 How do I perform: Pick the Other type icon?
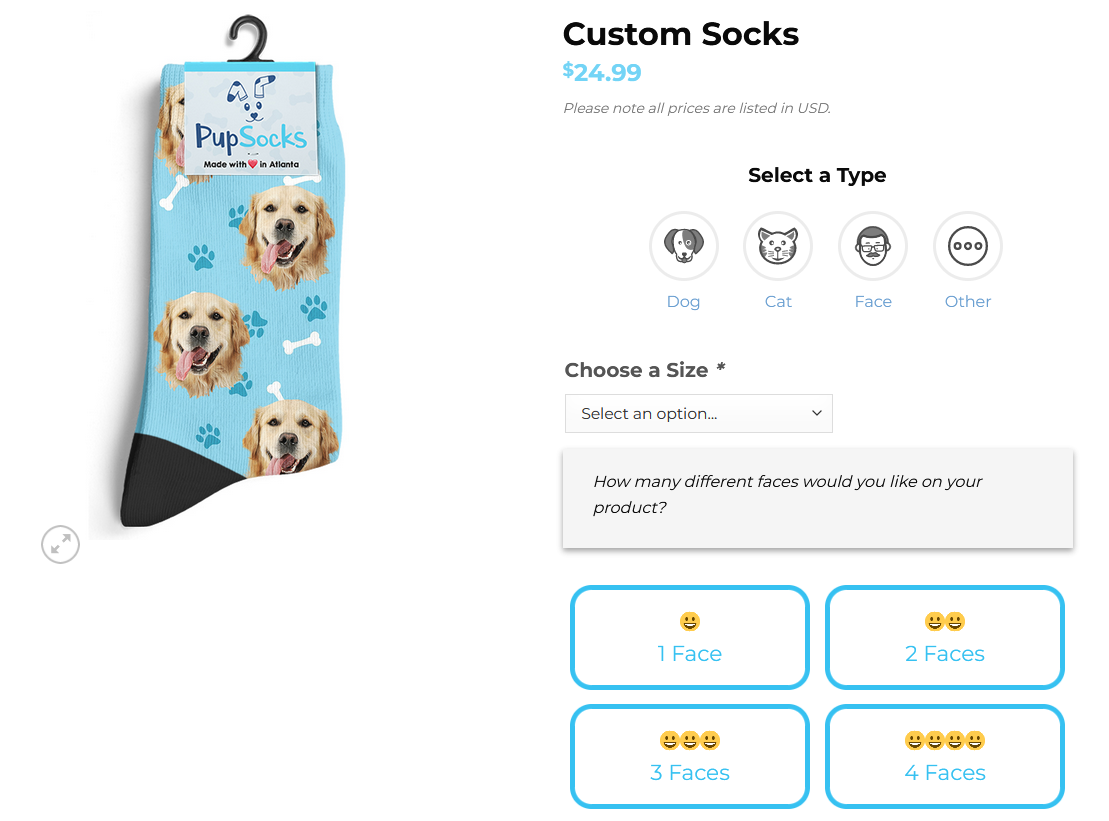tap(968, 246)
